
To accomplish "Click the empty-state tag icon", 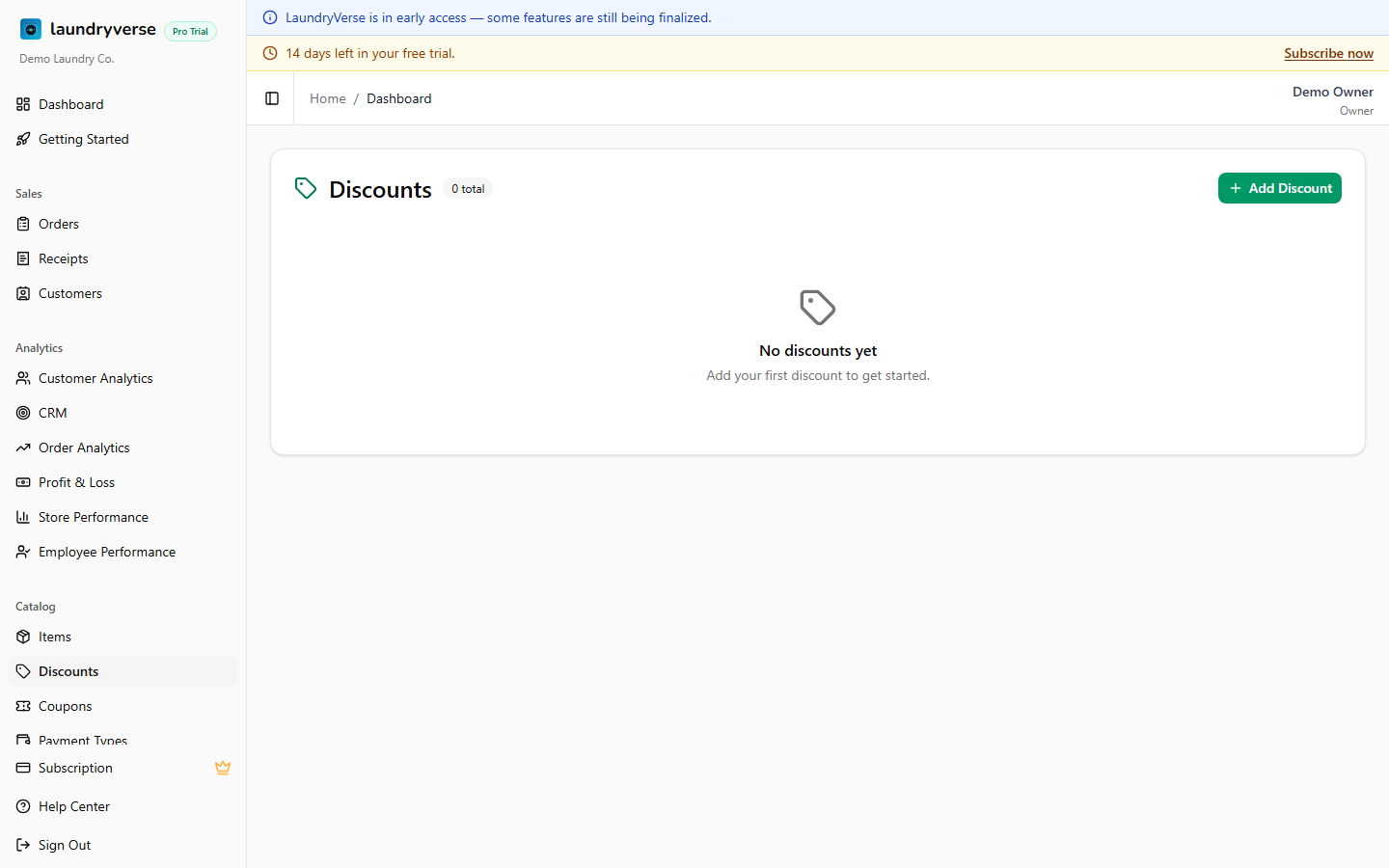I will point(818,308).
